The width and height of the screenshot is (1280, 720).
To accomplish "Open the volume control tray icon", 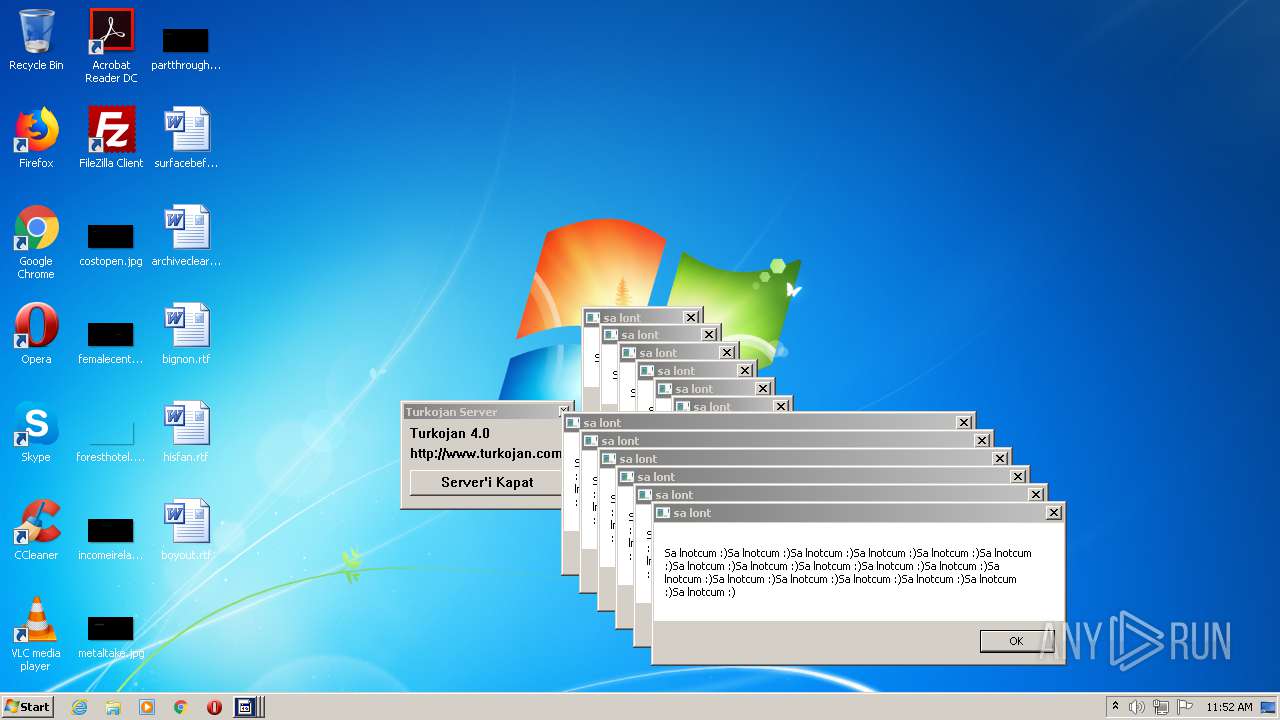I will point(1137,707).
